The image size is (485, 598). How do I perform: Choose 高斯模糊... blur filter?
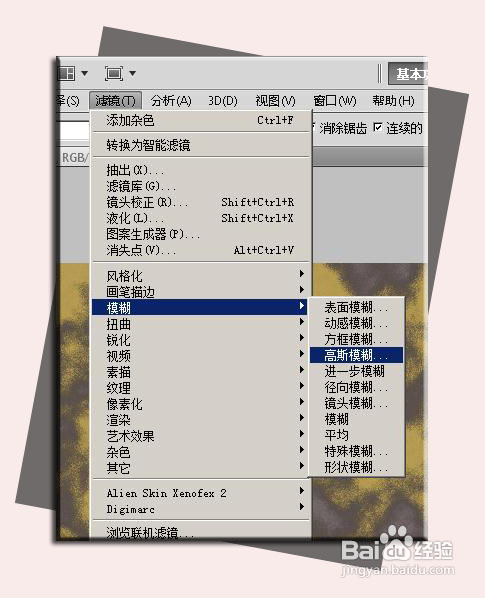pos(356,355)
